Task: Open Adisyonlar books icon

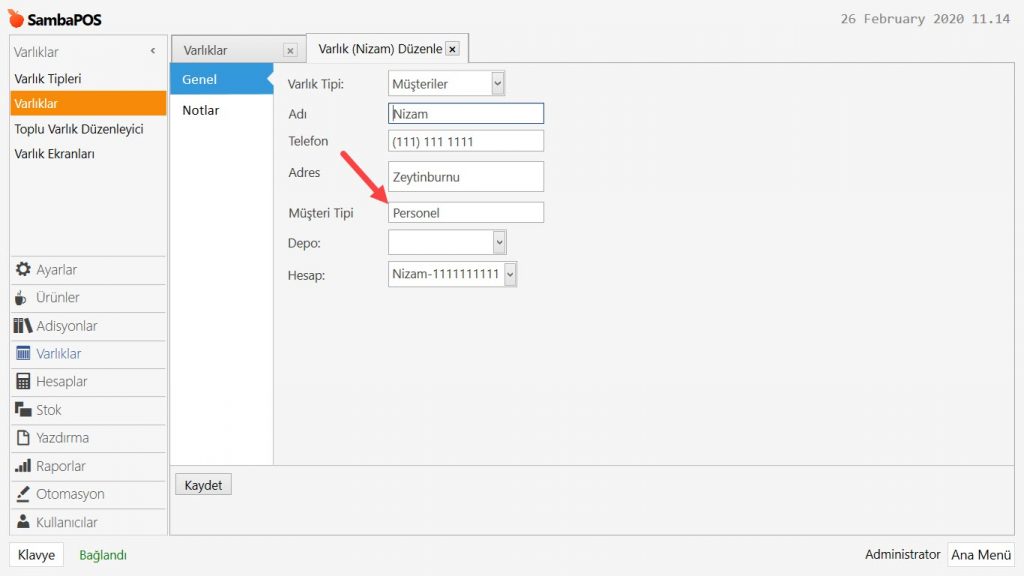Action: tap(23, 326)
